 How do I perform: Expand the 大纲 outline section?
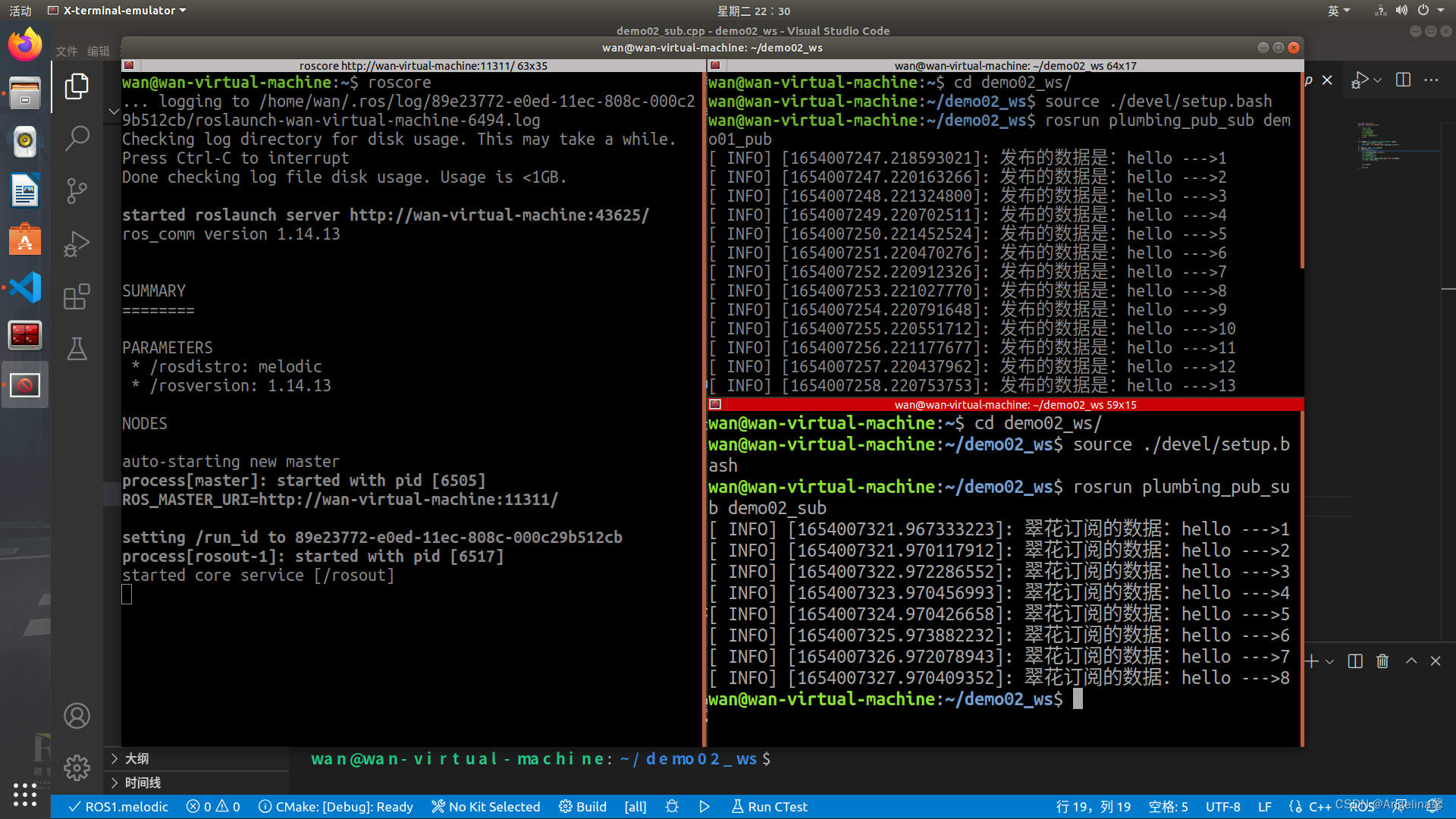[136, 758]
